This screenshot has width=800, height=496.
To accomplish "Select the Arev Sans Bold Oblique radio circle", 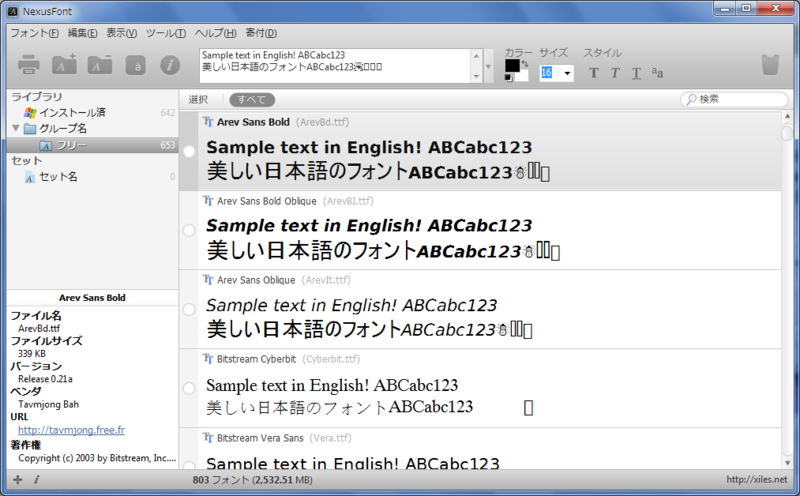I will click(x=189, y=230).
